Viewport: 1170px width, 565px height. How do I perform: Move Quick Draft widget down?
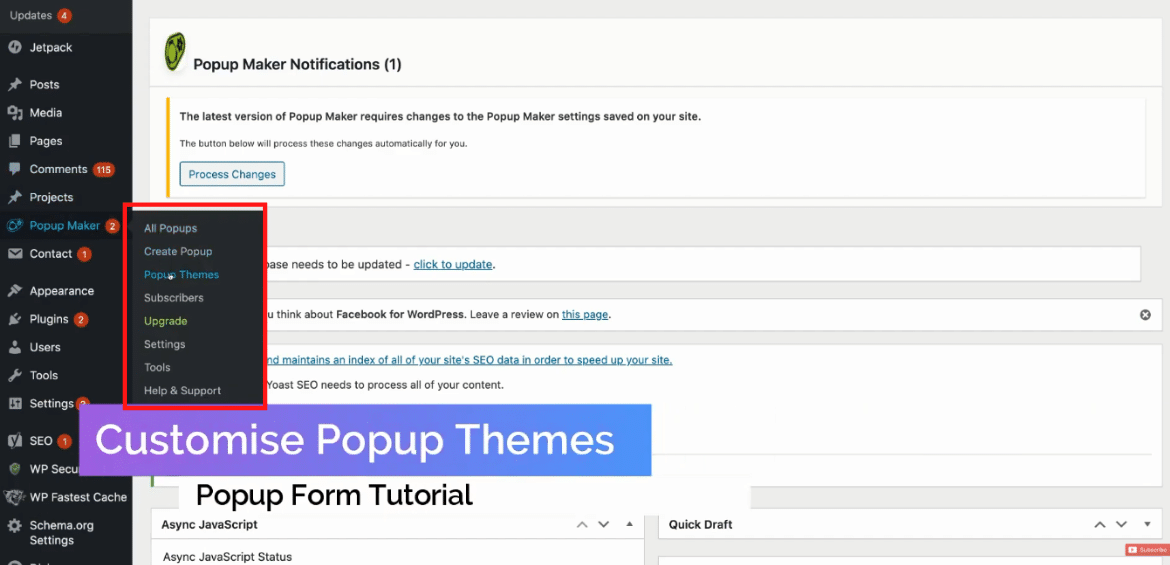click(x=1122, y=524)
